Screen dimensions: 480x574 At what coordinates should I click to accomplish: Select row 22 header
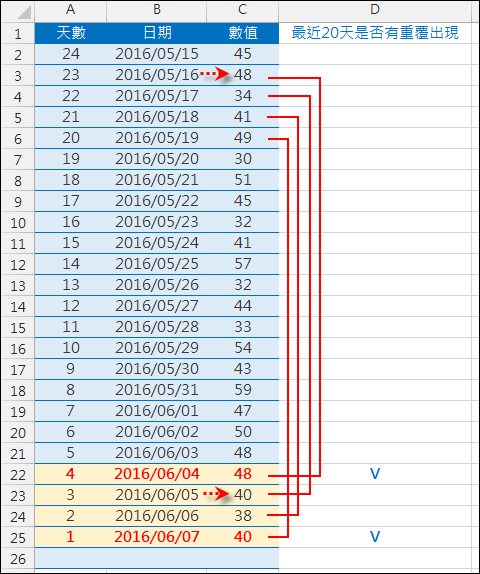[18, 475]
